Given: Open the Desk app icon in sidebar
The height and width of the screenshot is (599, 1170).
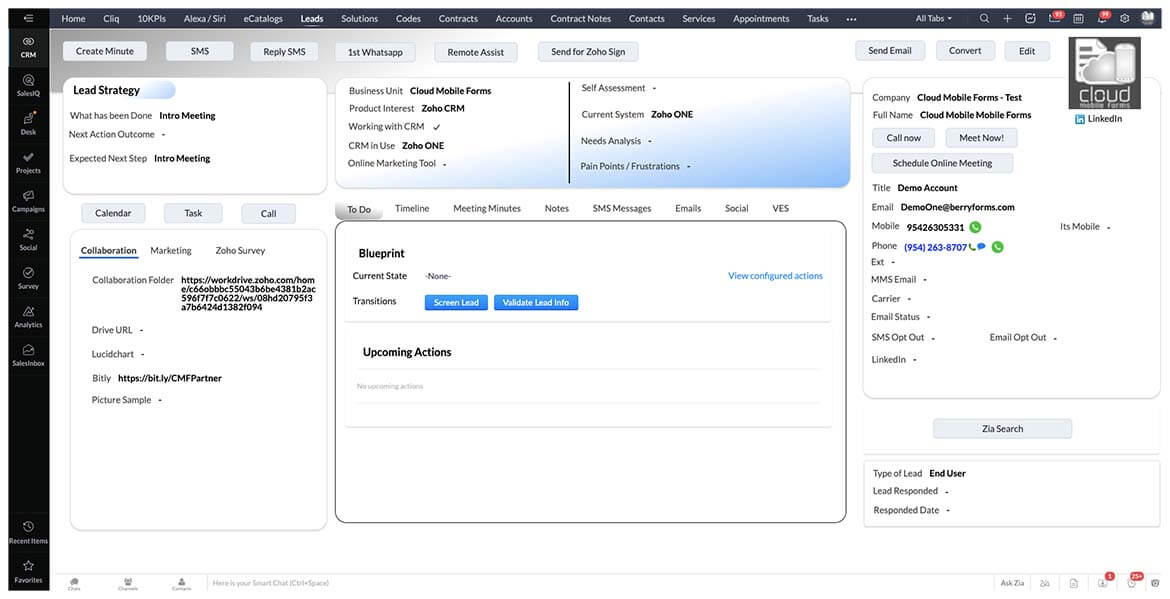Looking at the screenshot, I should (x=28, y=123).
